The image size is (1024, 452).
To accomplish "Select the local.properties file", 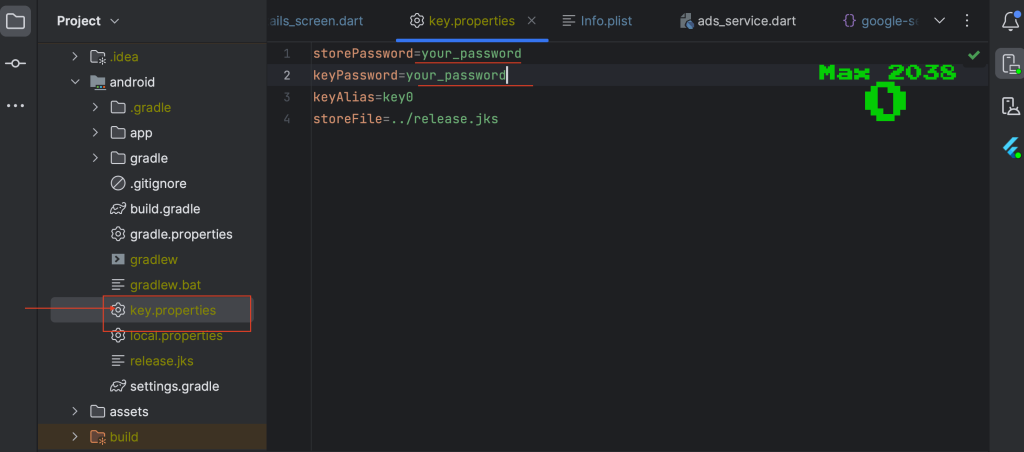I will [176, 336].
